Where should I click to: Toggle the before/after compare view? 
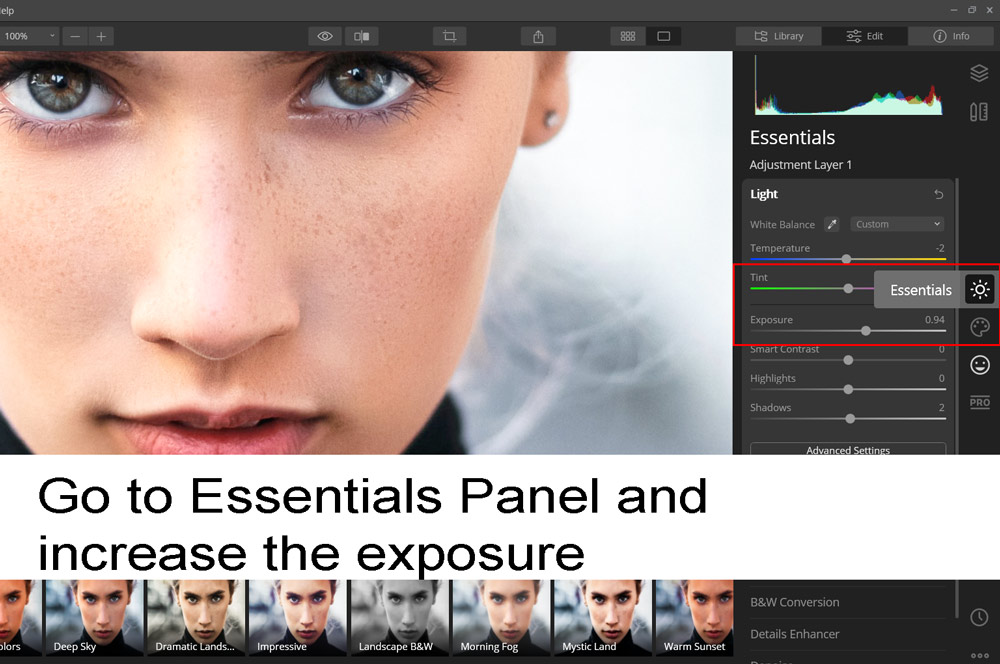362,36
